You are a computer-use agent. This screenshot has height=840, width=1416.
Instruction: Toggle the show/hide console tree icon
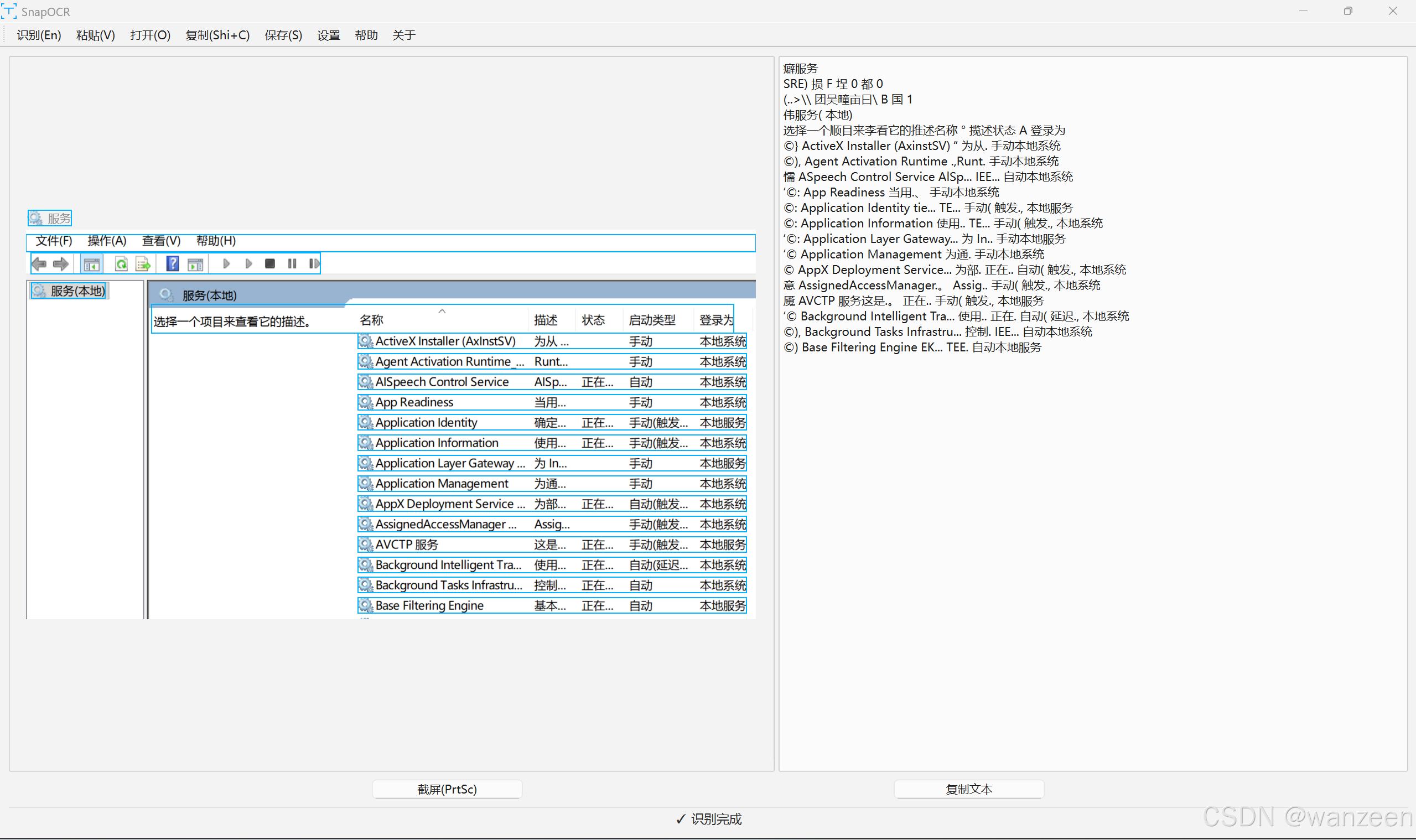92,264
